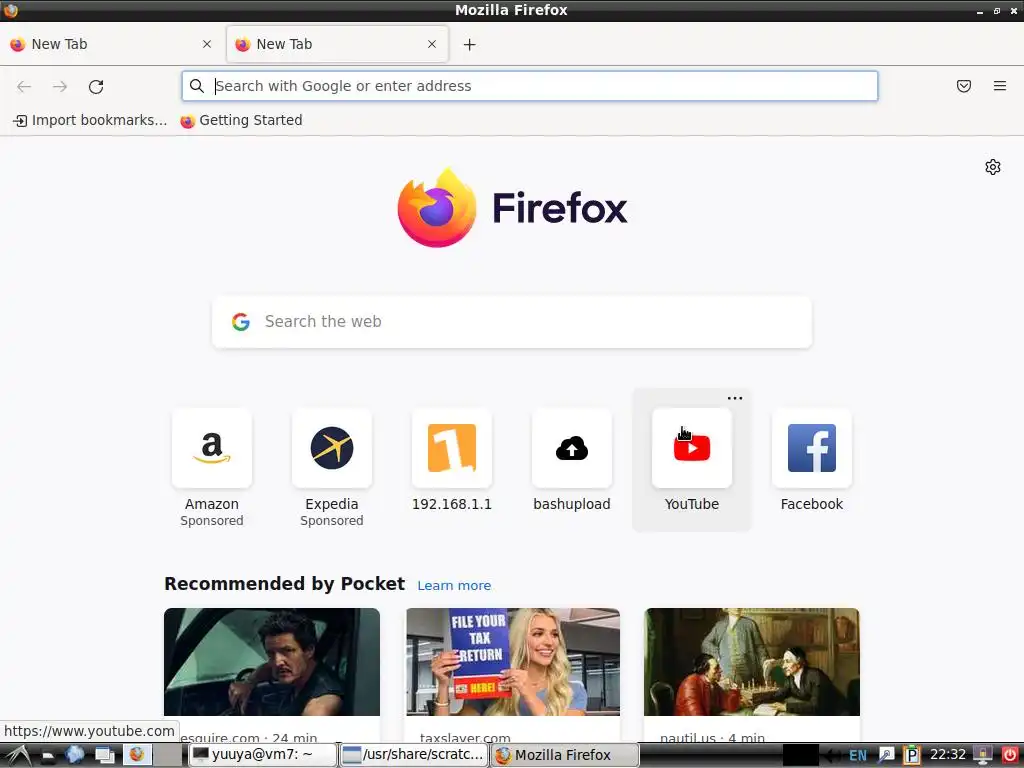The height and width of the screenshot is (768, 1024).
Task: Open the Facebook shortcut tile
Action: [812, 448]
